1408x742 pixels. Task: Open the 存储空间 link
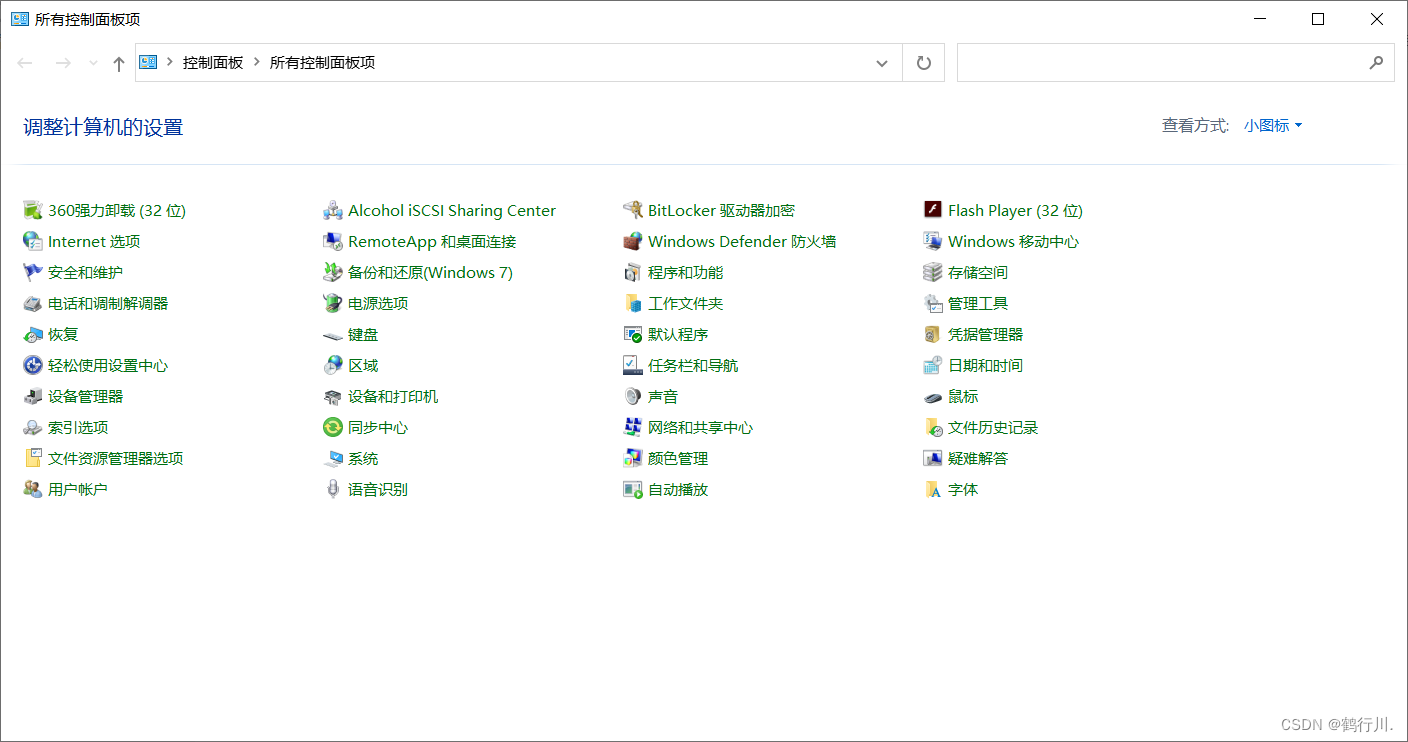(x=978, y=272)
